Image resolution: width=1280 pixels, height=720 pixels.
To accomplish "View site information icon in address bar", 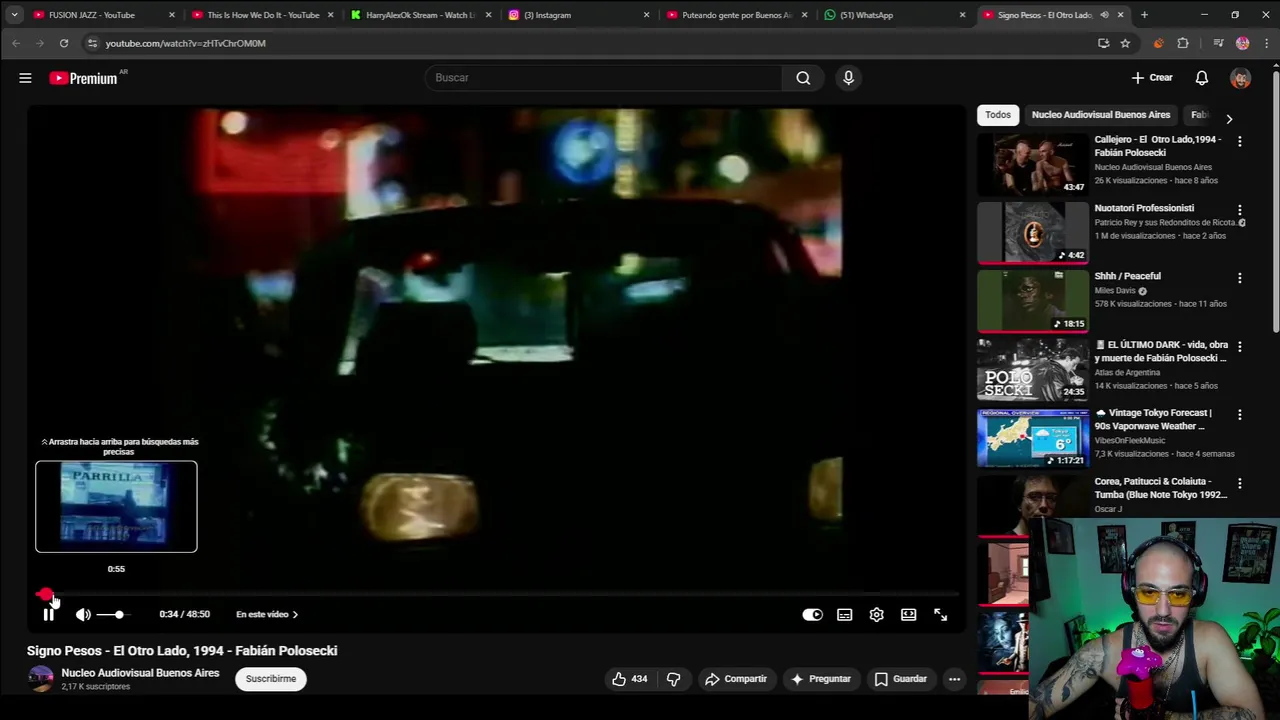I will coord(92,43).
